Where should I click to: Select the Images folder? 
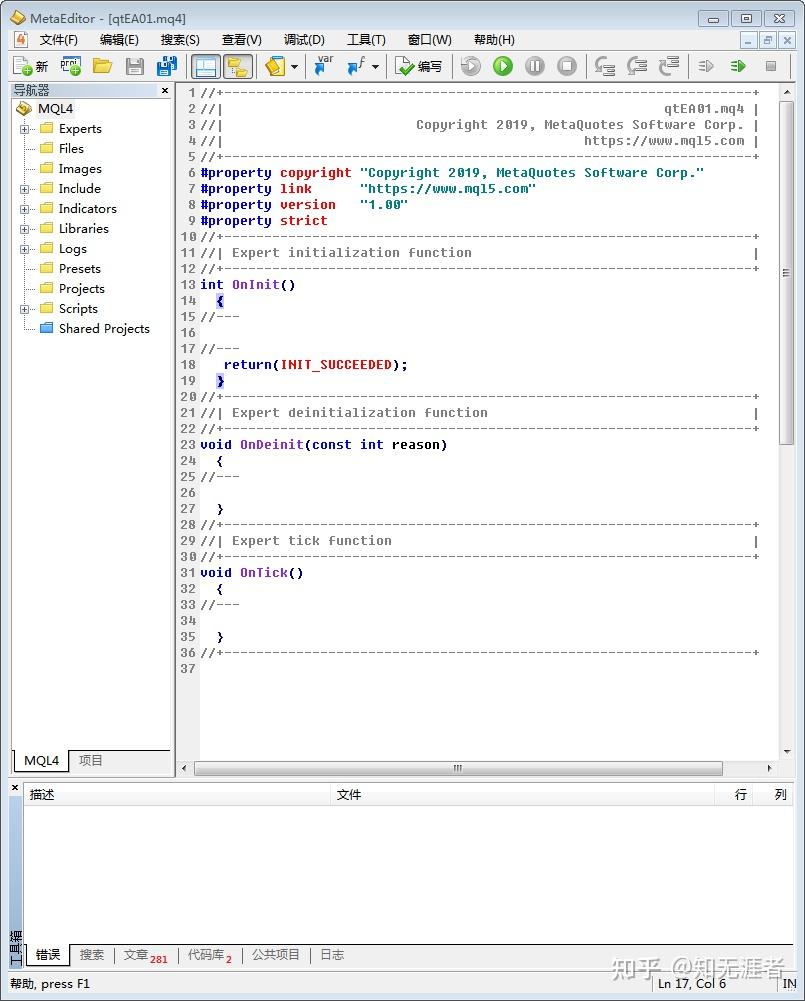[80, 169]
